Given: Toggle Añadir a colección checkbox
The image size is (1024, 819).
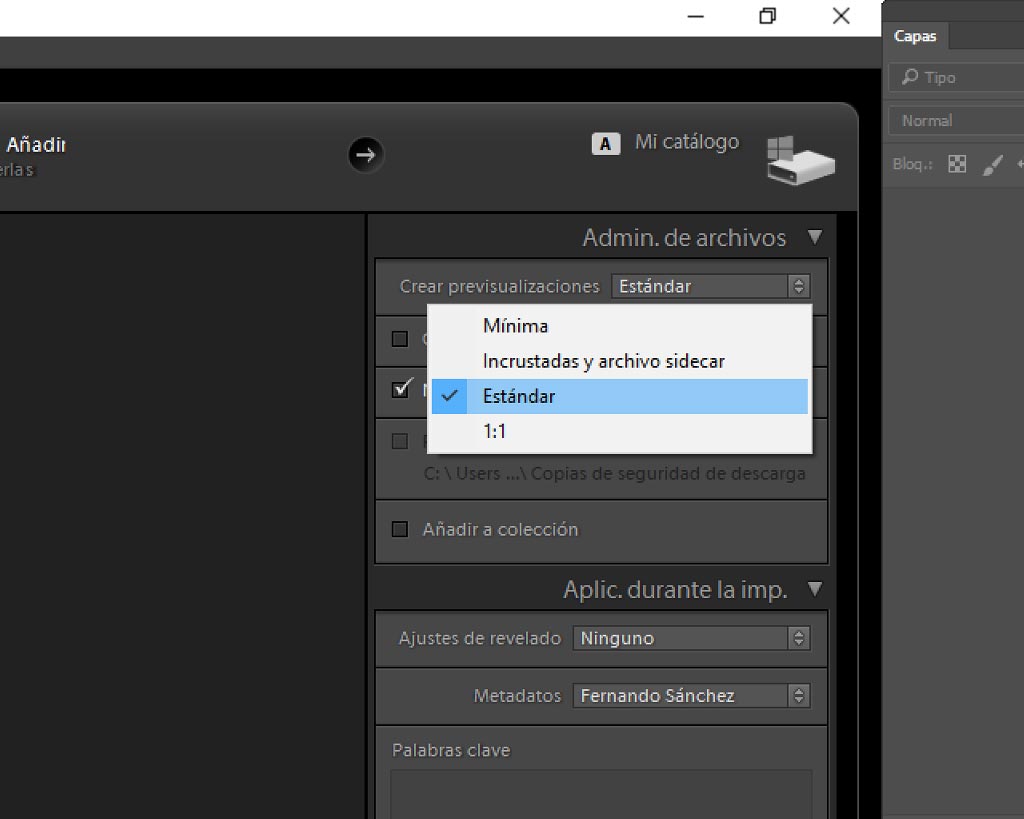Looking at the screenshot, I should click(x=400, y=529).
